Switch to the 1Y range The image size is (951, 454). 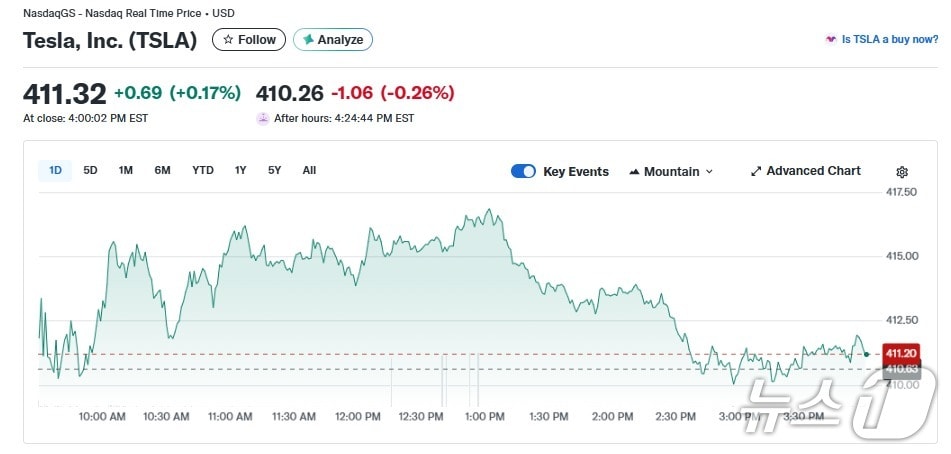(240, 170)
